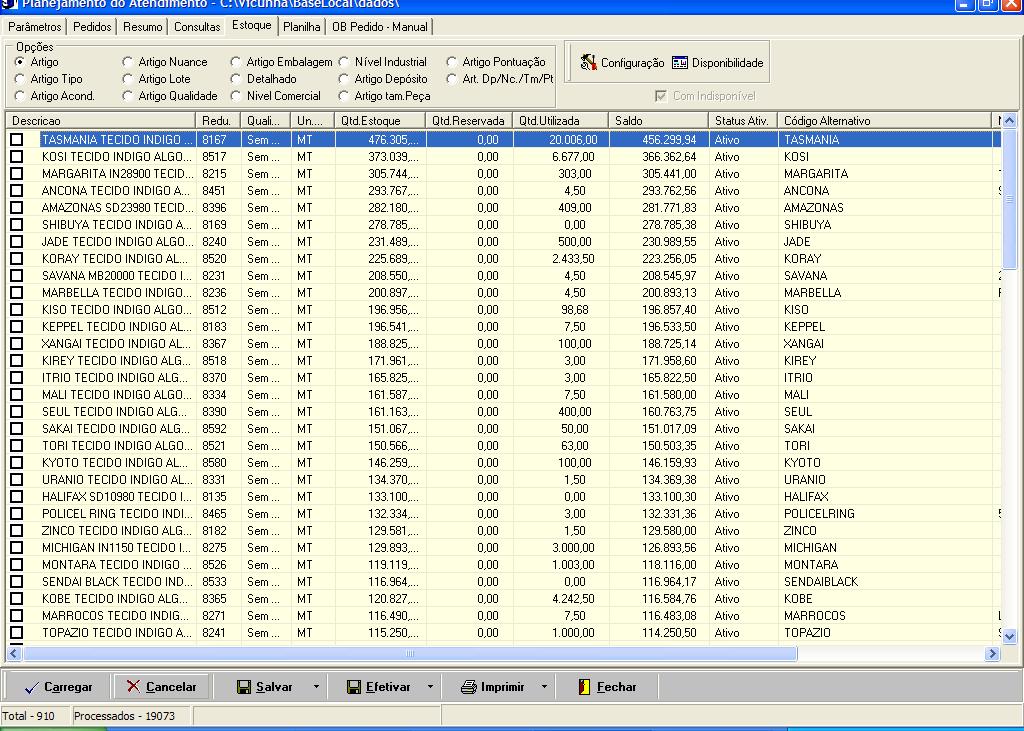Click the Imprimir printer icon
The height and width of the screenshot is (731, 1024).
pos(468,687)
